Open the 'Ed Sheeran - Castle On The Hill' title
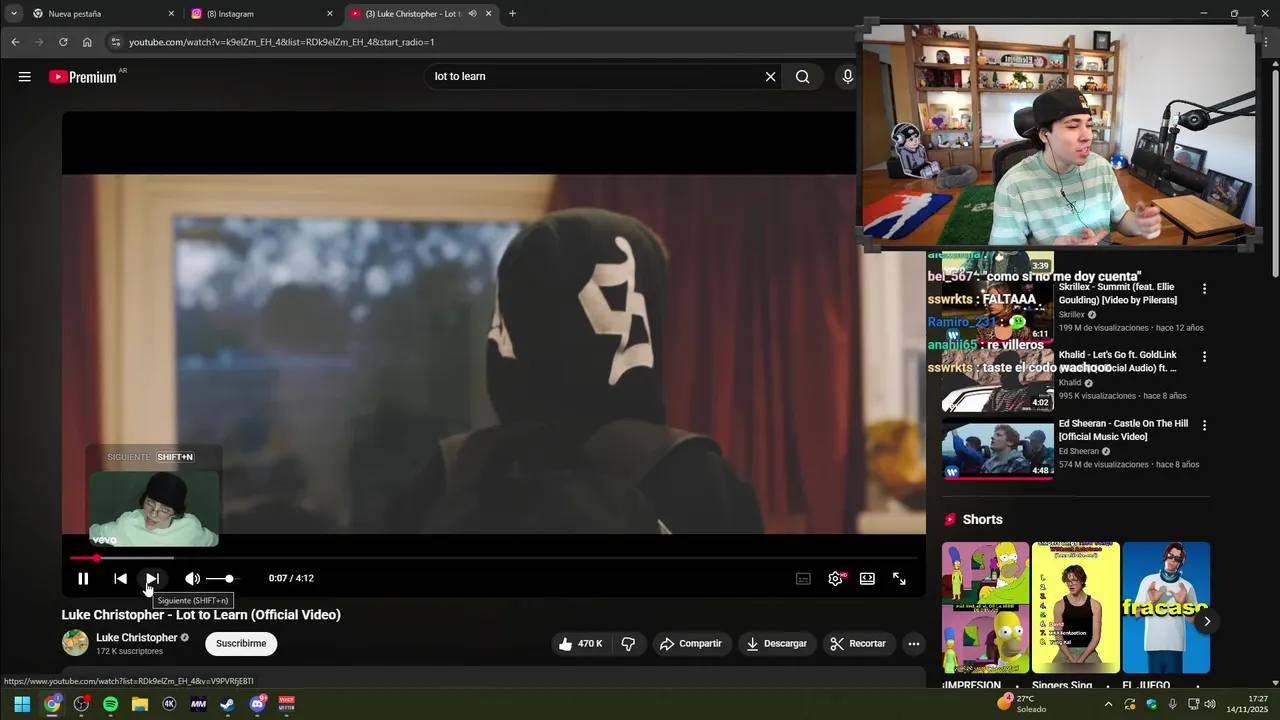The height and width of the screenshot is (720, 1280). (x=1123, y=430)
